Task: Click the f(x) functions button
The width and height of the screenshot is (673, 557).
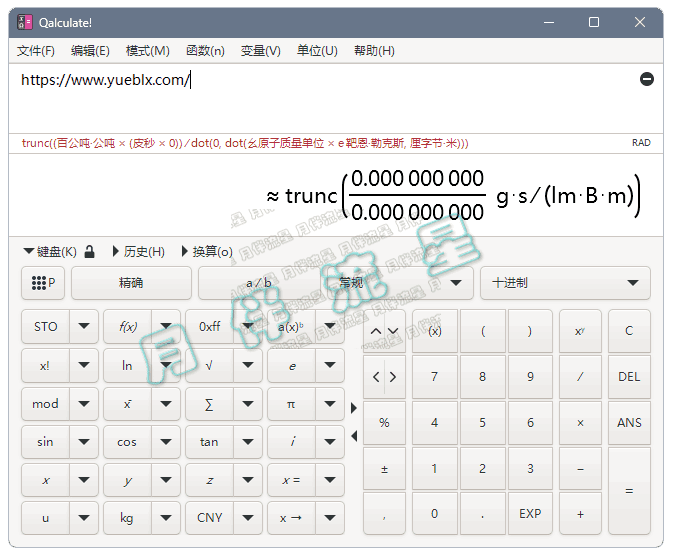Action: (127, 327)
